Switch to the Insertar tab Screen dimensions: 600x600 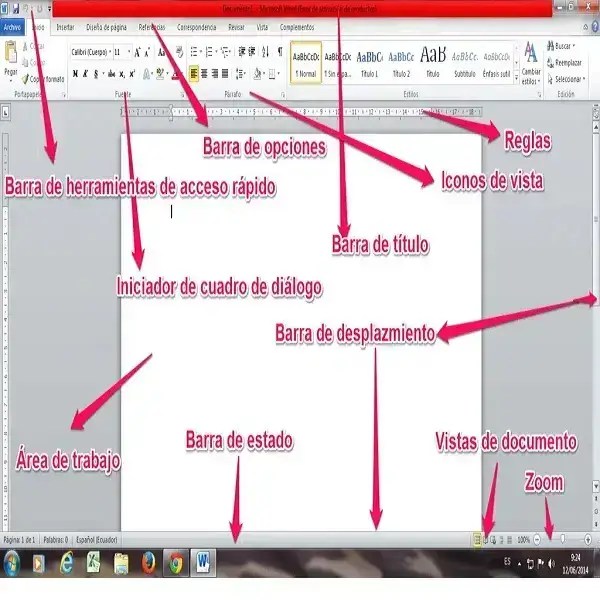[x=65, y=27]
